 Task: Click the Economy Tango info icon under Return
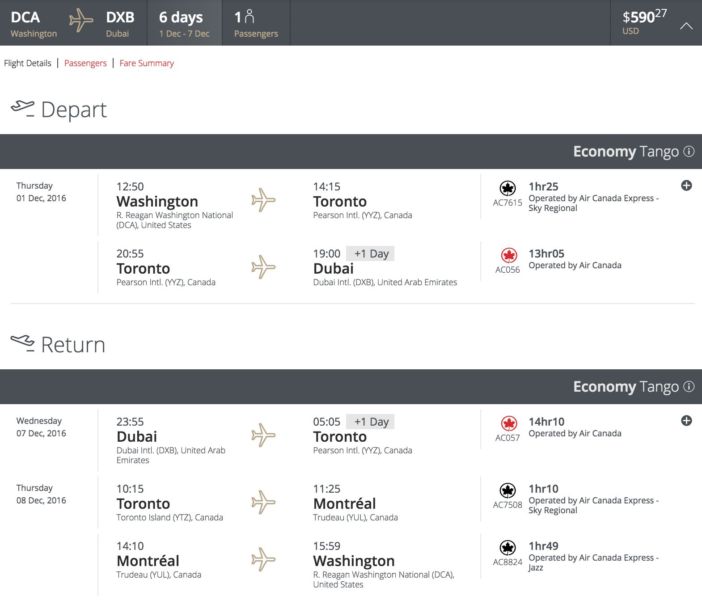[688, 387]
